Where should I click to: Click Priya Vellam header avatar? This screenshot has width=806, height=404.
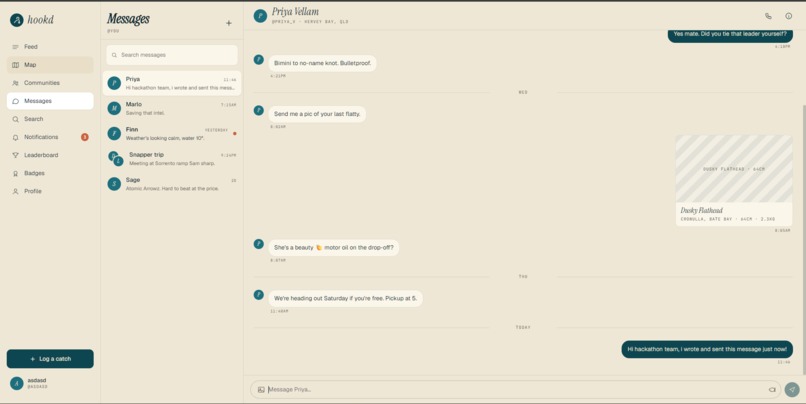260,16
